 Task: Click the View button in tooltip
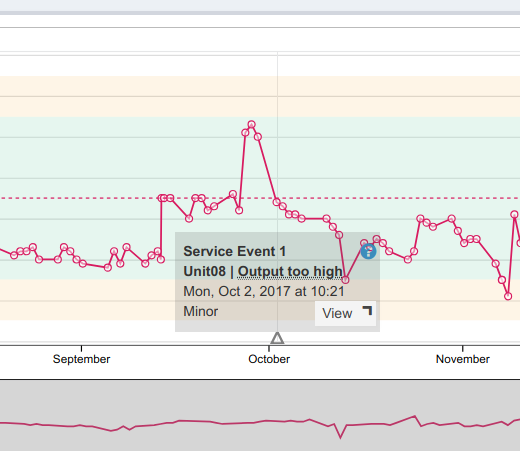(x=345, y=313)
